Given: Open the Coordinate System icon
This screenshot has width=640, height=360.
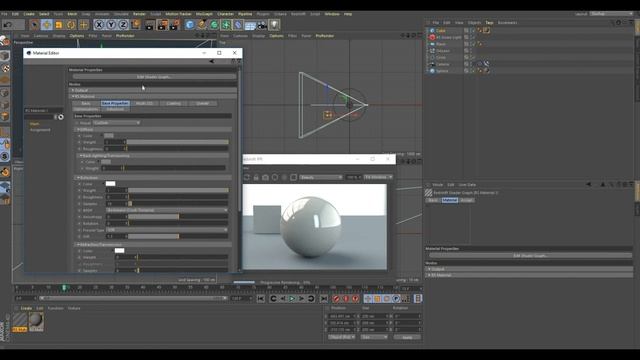Looking at the screenshot, I should point(136,24).
